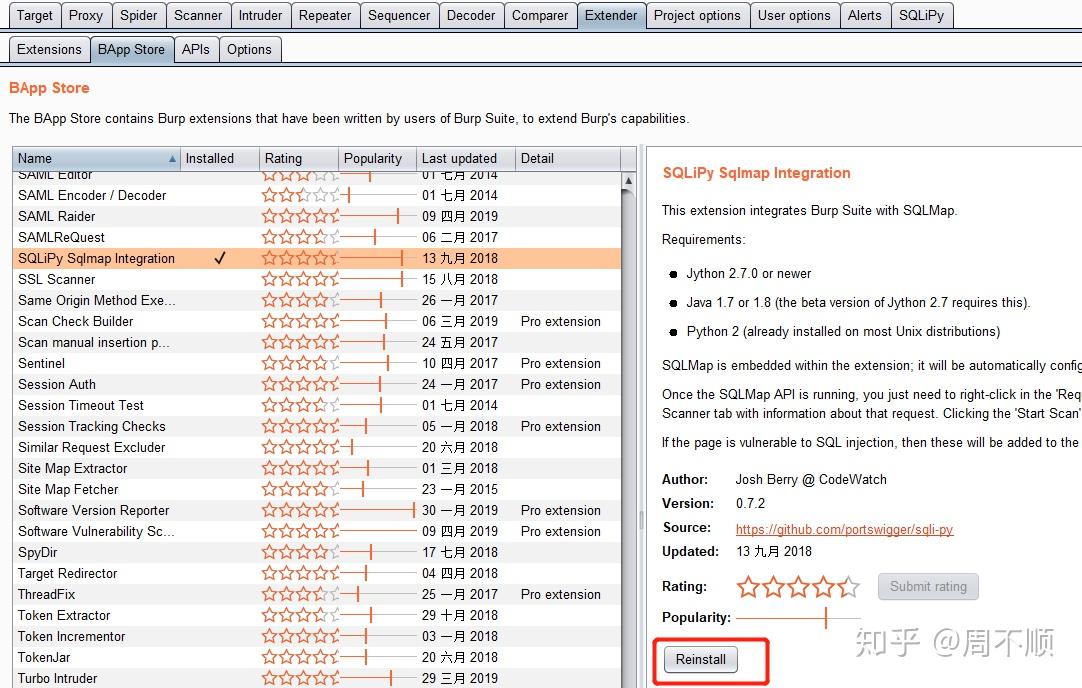This screenshot has width=1082, height=688.
Task: Sort by Rating column header
Action: [x=298, y=158]
